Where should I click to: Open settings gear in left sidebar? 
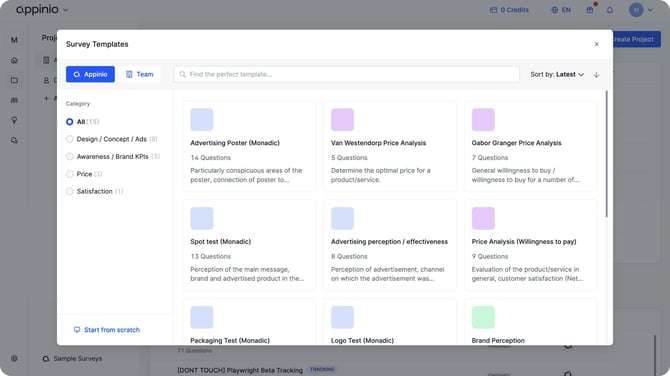coord(14,358)
